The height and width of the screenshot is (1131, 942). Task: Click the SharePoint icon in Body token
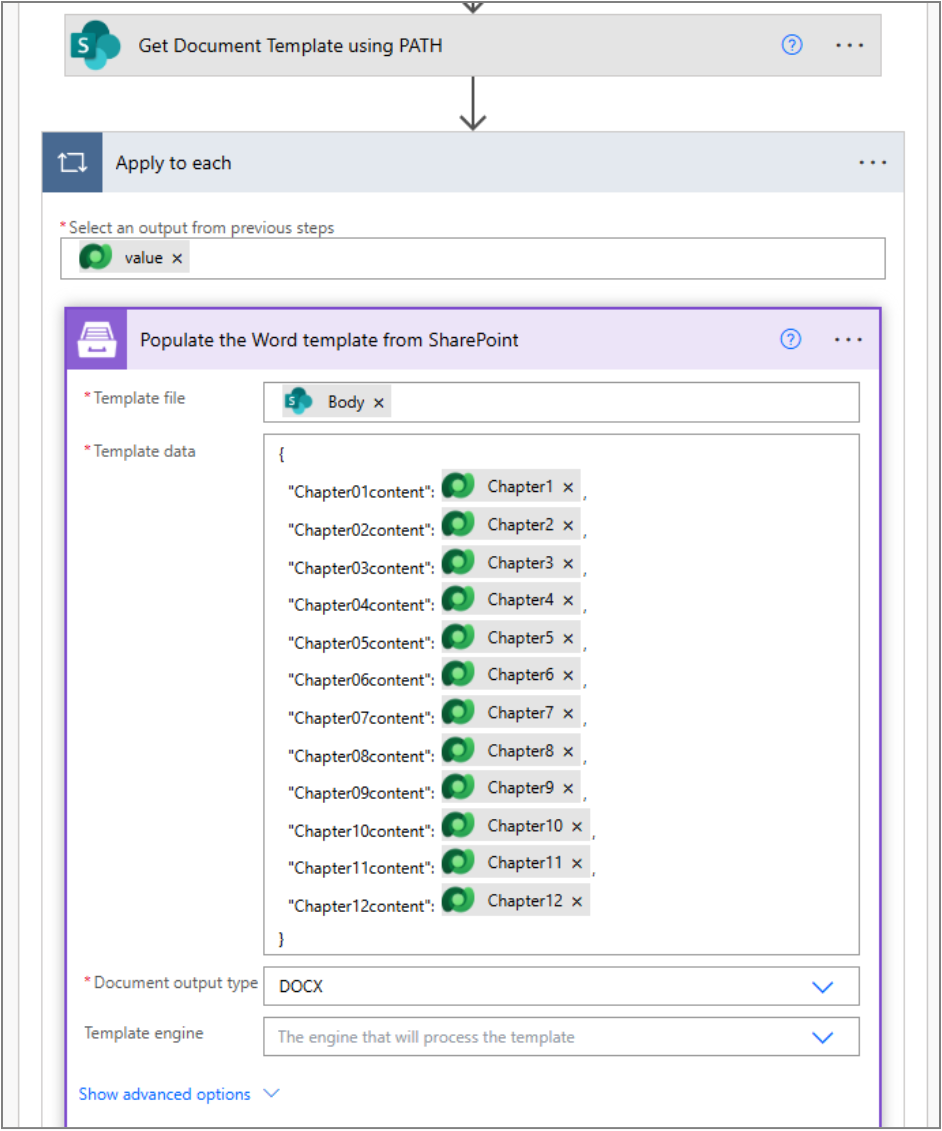click(x=298, y=401)
